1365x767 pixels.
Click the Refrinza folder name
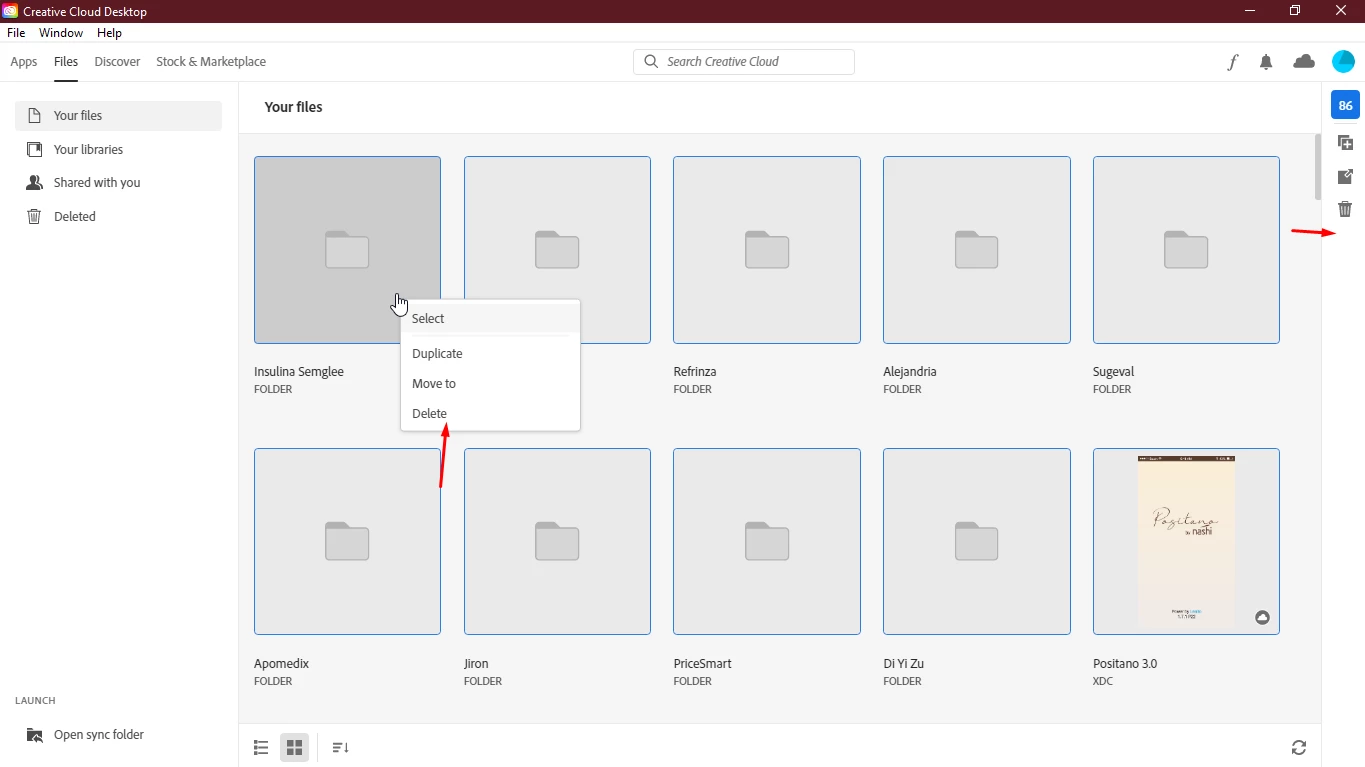(x=695, y=372)
